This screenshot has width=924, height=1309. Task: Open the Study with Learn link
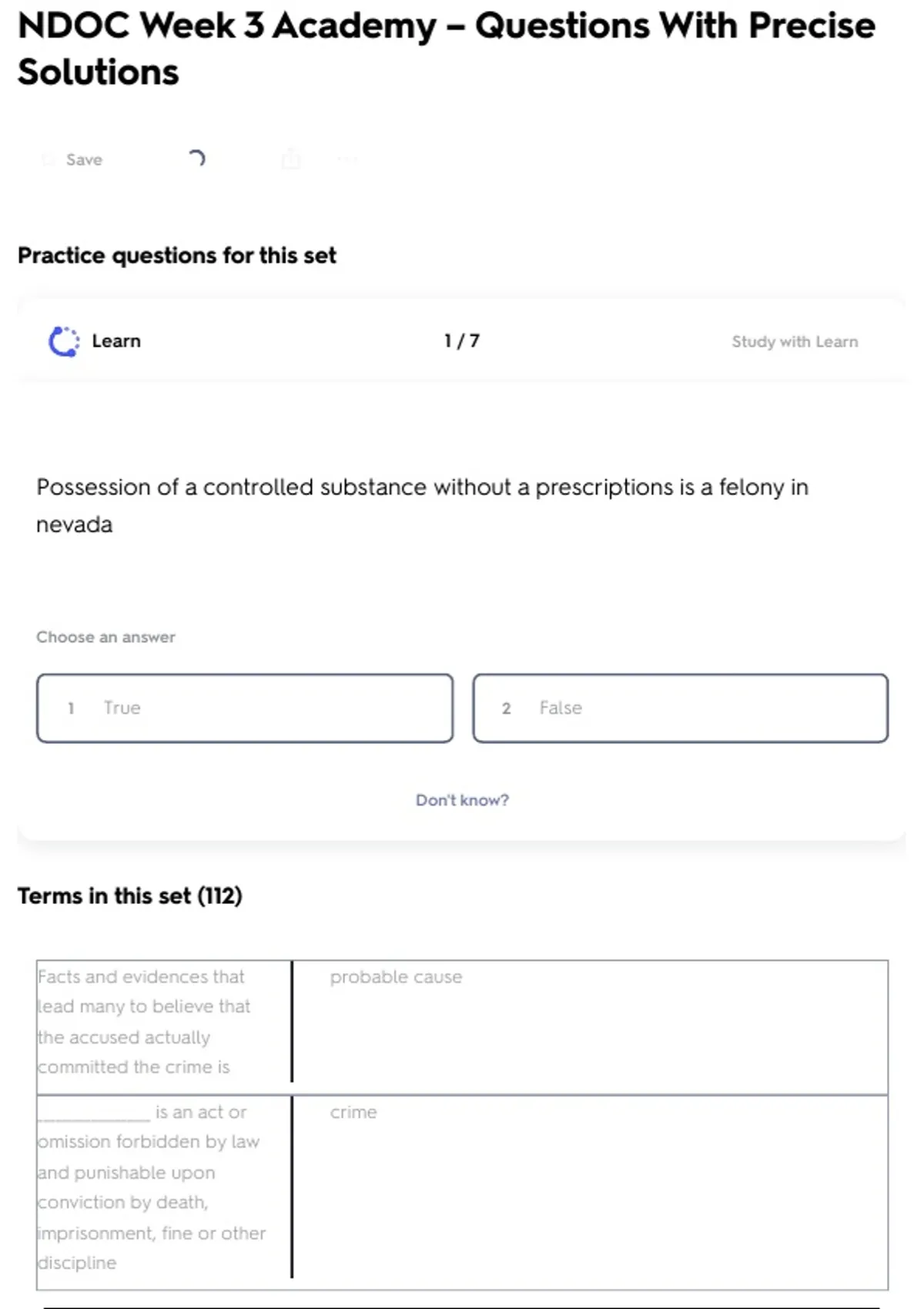pos(795,341)
